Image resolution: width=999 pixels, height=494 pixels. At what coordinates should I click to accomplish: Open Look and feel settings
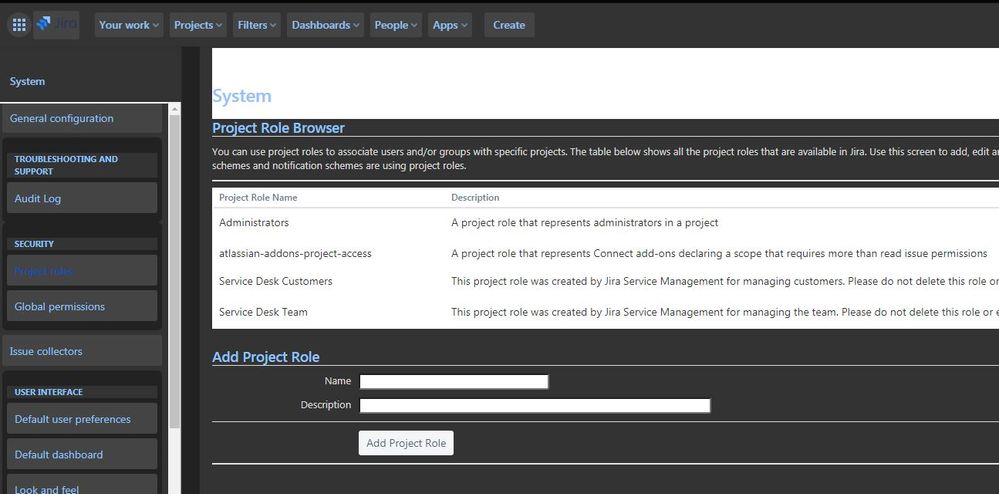pyautogui.click(x=82, y=484)
